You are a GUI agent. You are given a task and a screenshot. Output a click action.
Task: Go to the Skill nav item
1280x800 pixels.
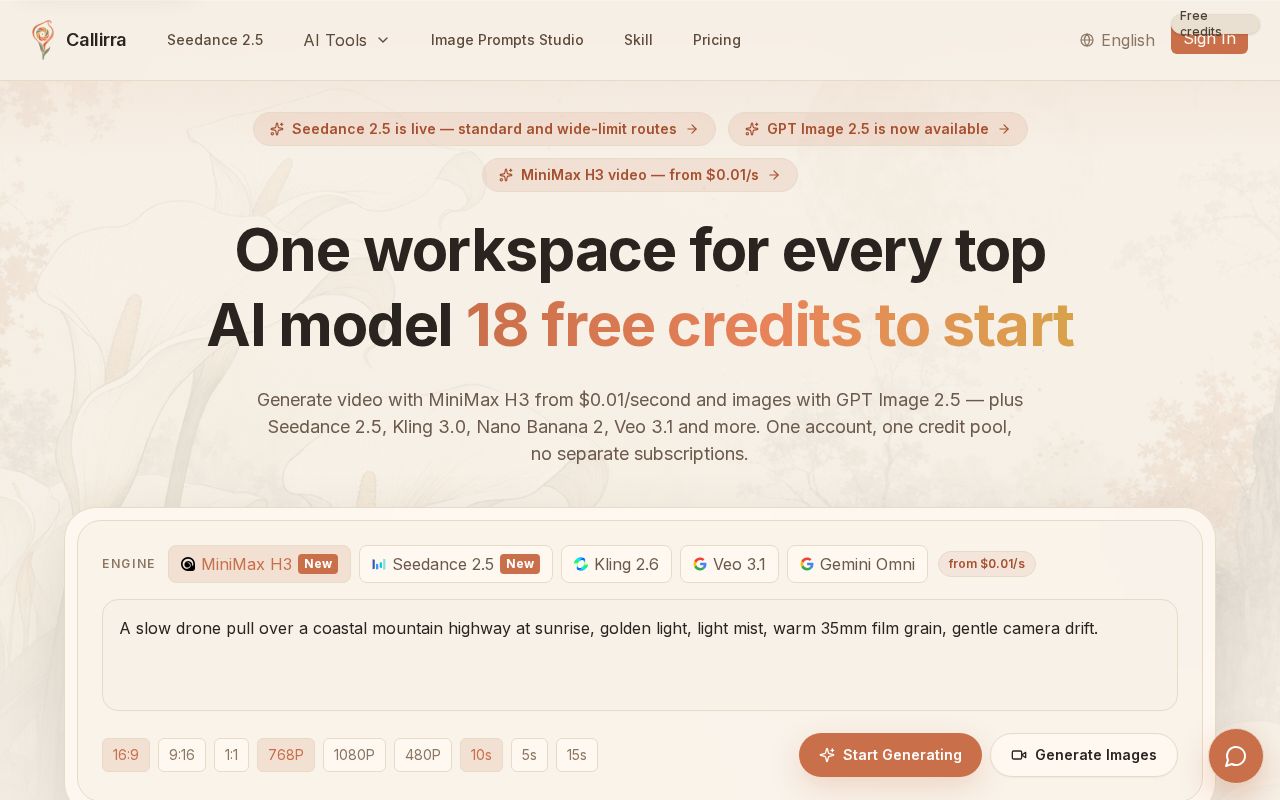tap(638, 40)
